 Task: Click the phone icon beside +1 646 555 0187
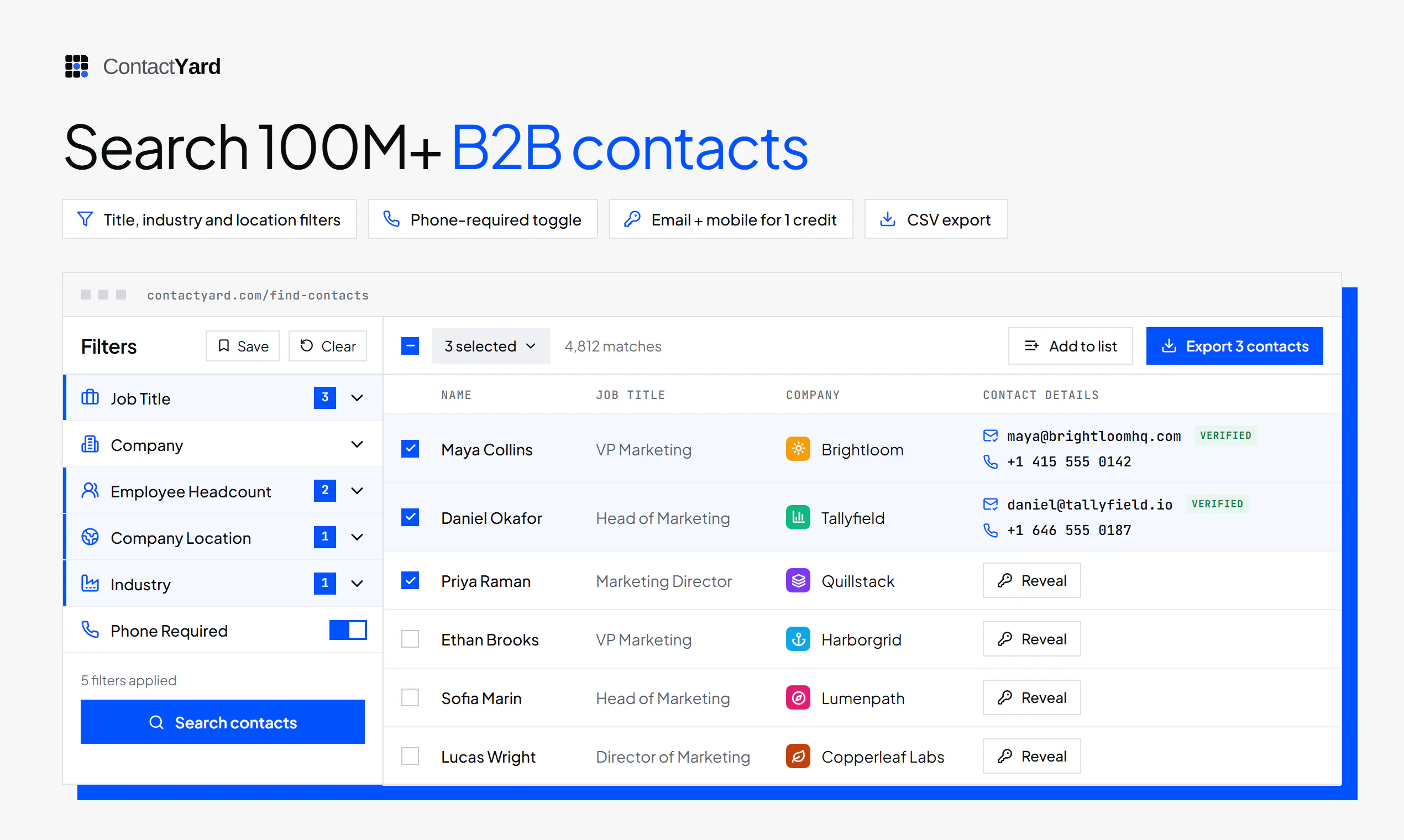[990, 531]
